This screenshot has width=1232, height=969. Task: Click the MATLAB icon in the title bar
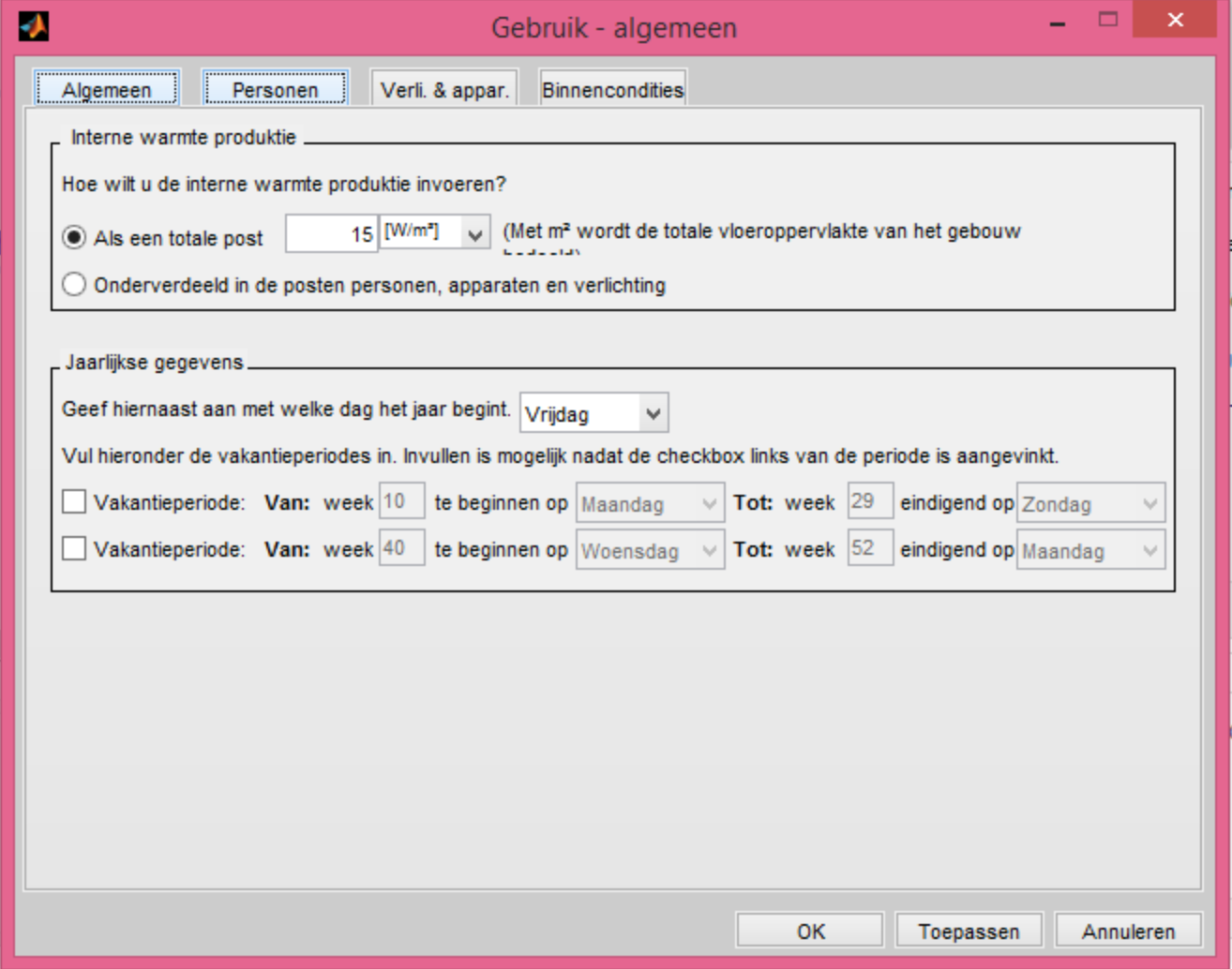click(x=34, y=25)
